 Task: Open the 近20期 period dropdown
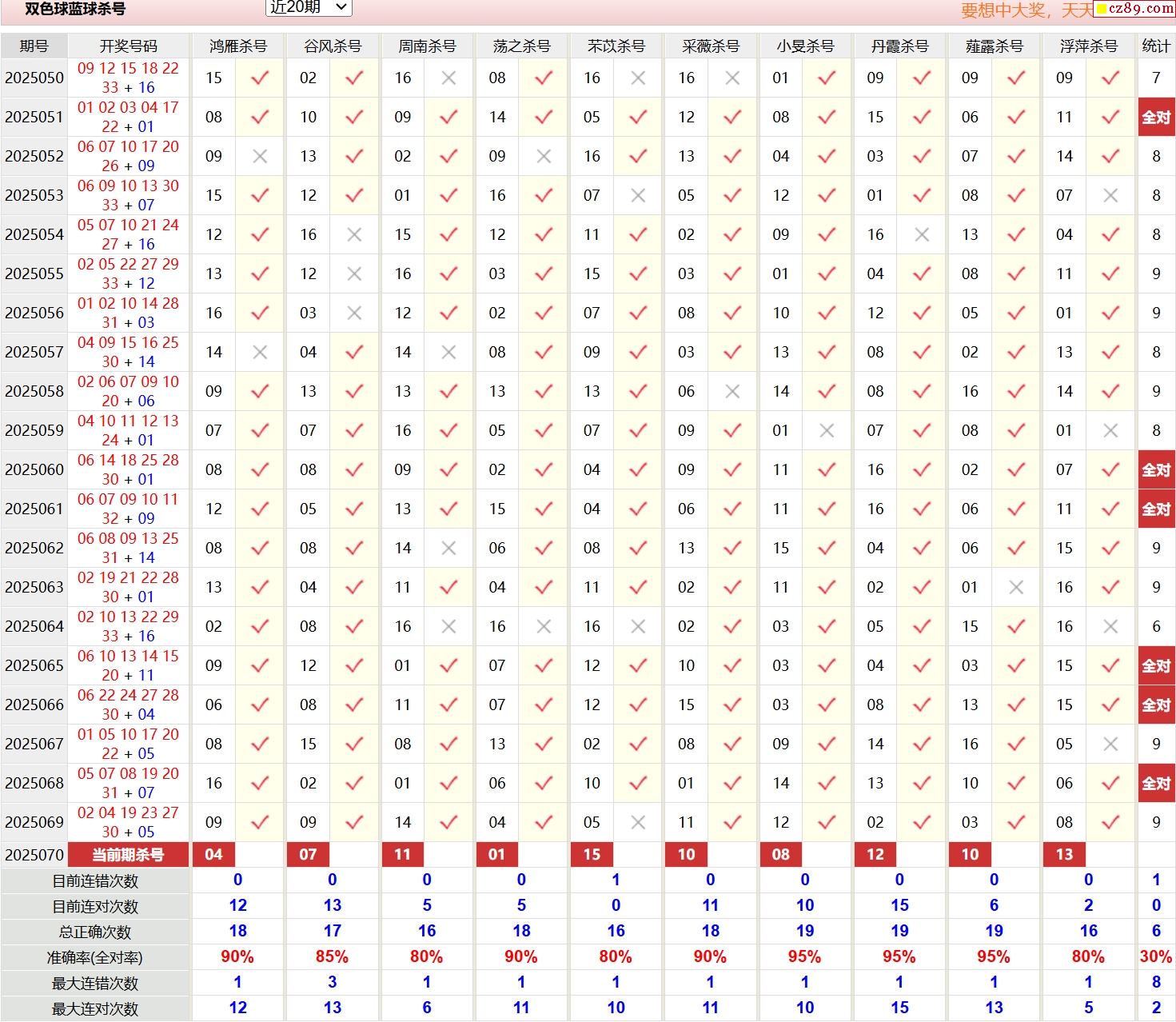pyautogui.click(x=308, y=7)
